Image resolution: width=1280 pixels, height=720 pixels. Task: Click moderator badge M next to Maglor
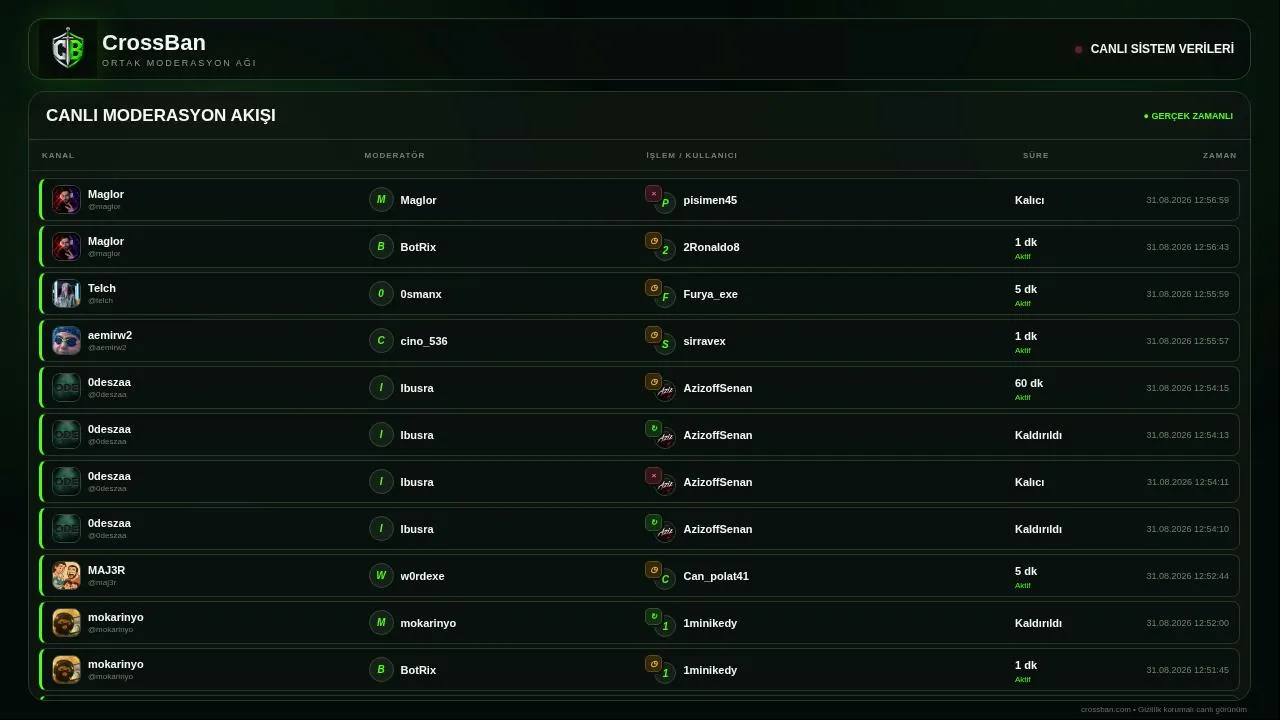point(381,200)
